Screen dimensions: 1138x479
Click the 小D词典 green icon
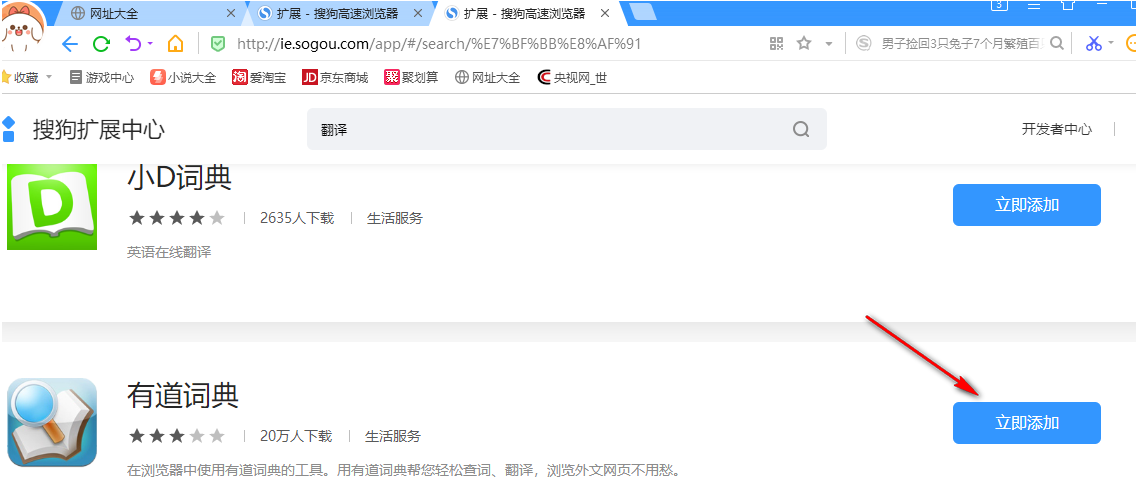click(x=52, y=206)
